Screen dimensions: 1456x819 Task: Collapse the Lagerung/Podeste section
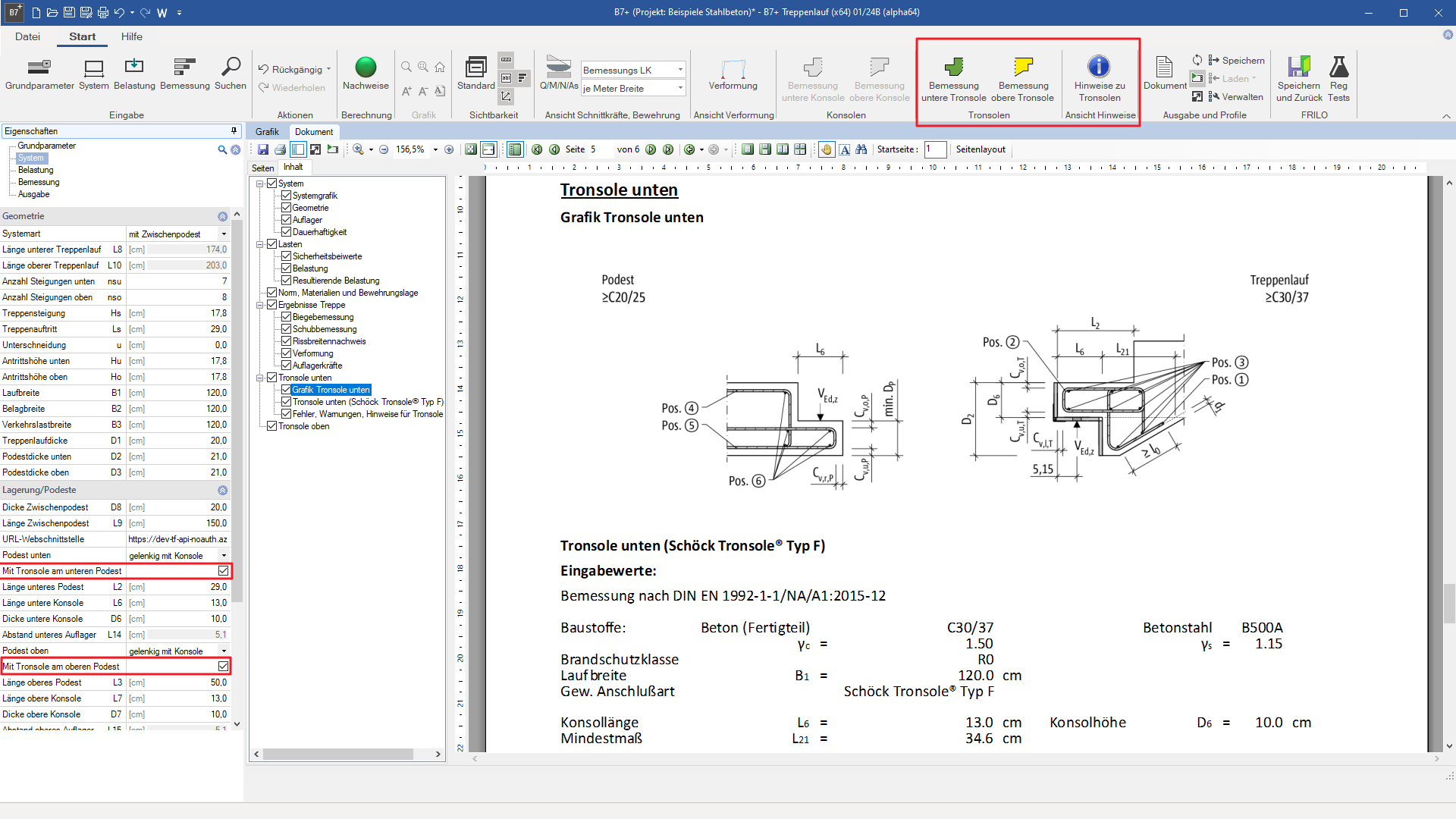click(222, 491)
